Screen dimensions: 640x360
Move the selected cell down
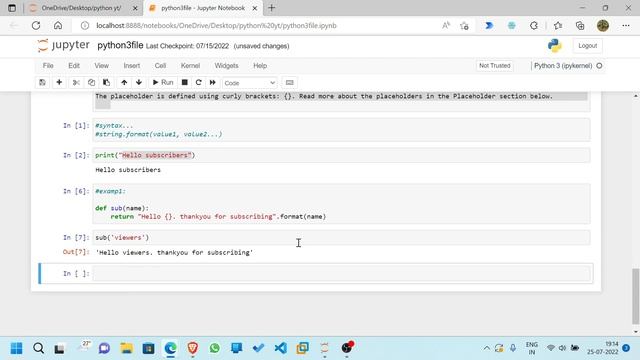point(139,82)
